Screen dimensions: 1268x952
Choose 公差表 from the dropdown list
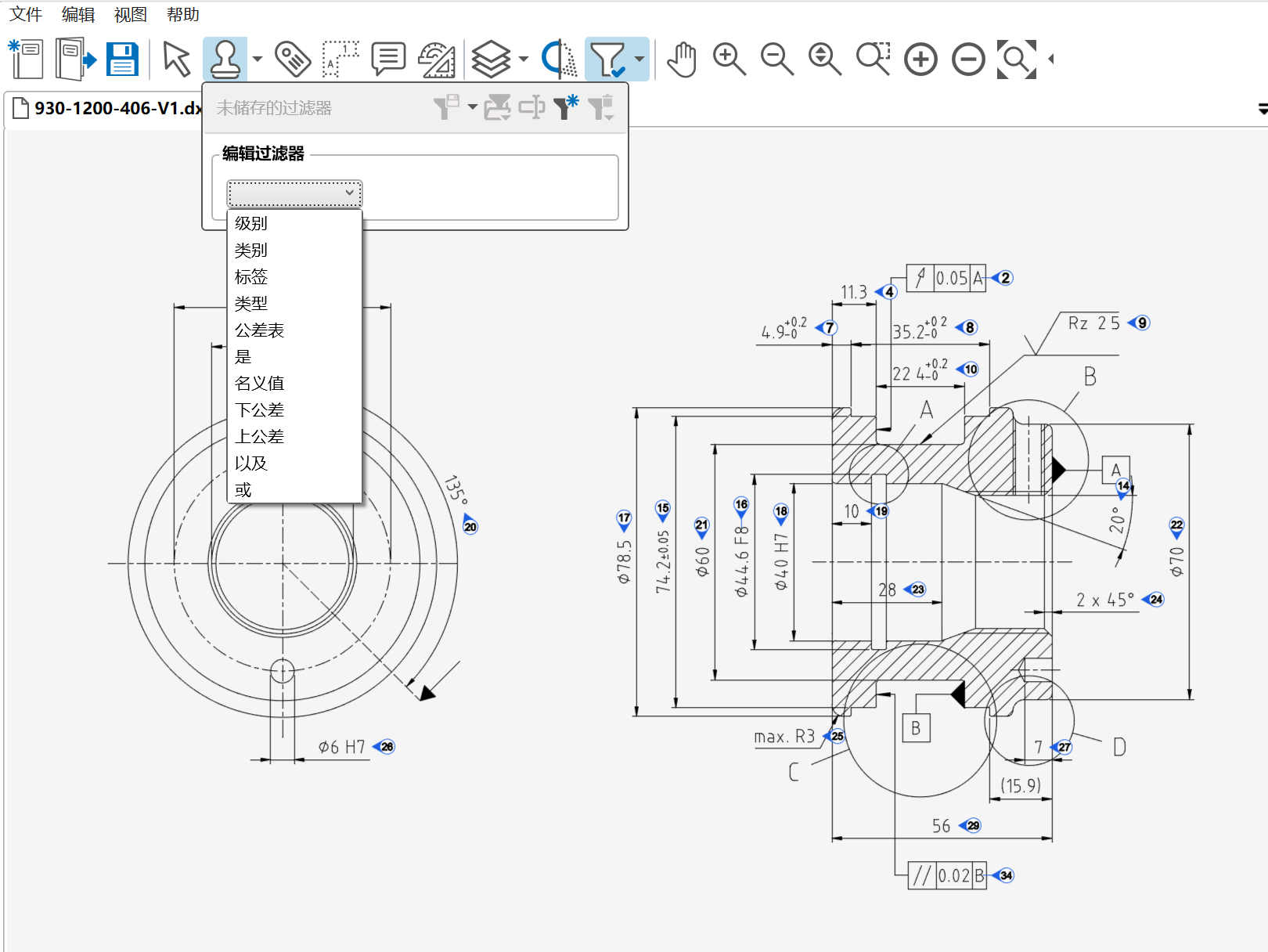(x=259, y=330)
